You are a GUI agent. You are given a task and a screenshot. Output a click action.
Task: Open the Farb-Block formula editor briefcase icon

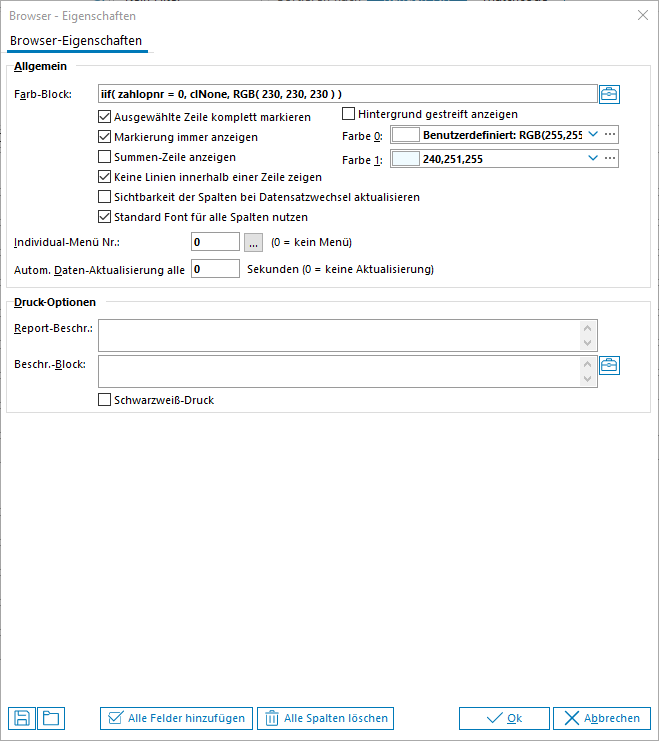pyautogui.click(x=609, y=95)
